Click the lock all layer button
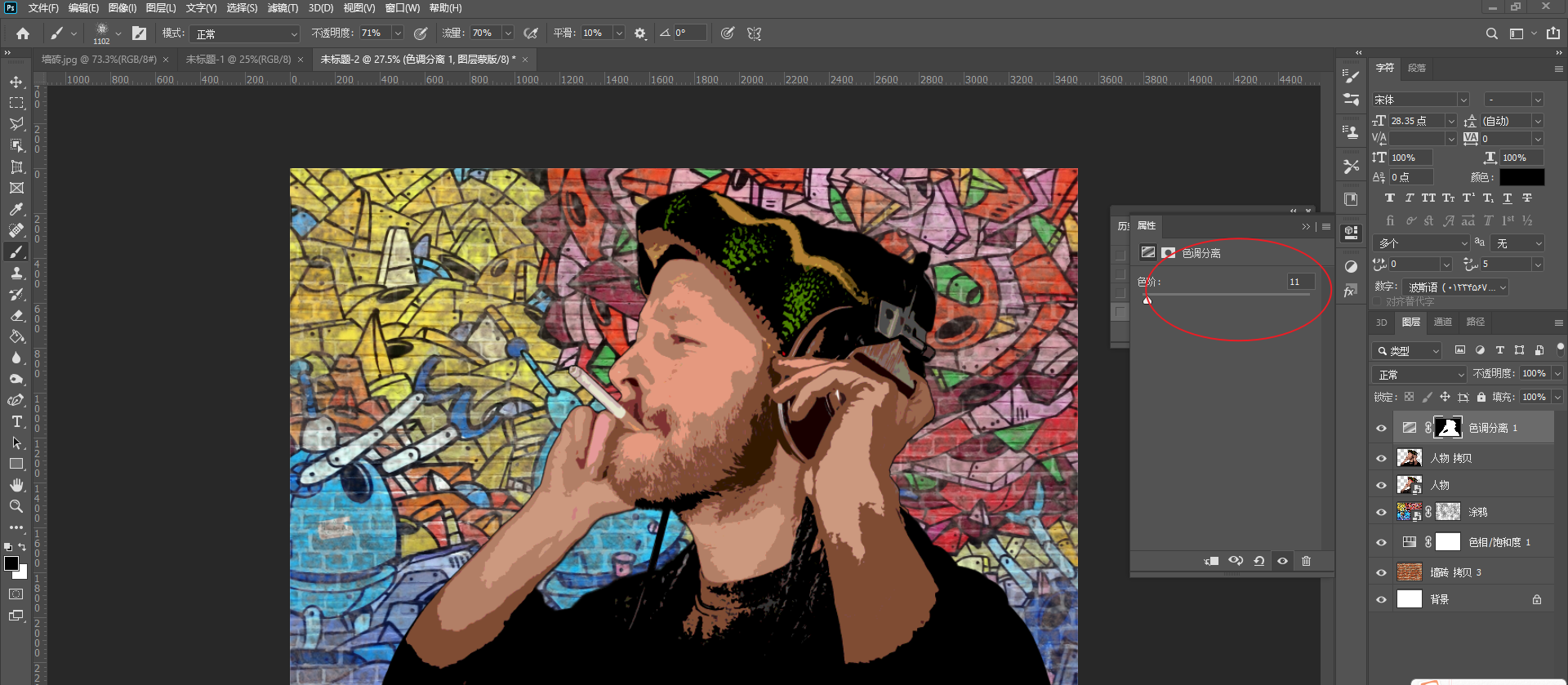The width and height of the screenshot is (1568, 685). coord(1481,397)
